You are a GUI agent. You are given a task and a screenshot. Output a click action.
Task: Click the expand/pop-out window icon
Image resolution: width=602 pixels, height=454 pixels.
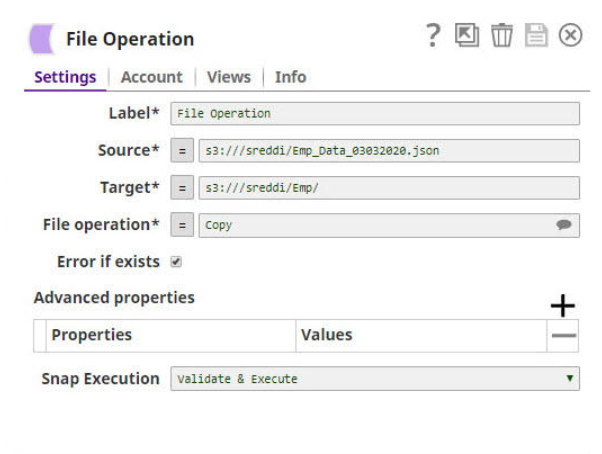[x=467, y=36]
